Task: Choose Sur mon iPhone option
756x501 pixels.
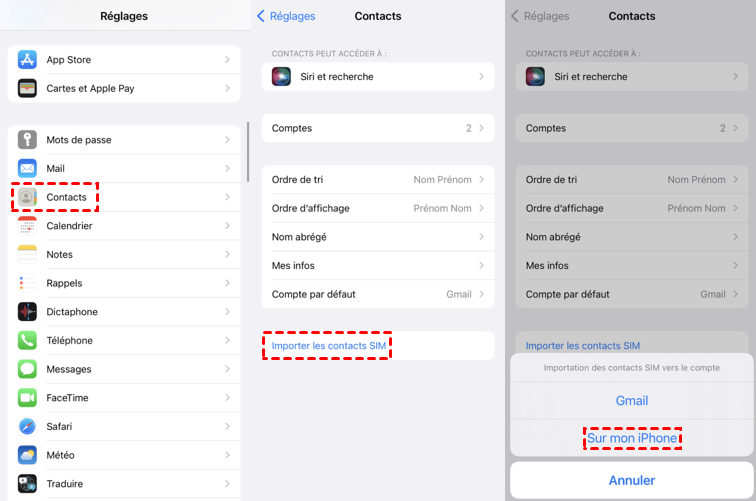Action: (632, 438)
